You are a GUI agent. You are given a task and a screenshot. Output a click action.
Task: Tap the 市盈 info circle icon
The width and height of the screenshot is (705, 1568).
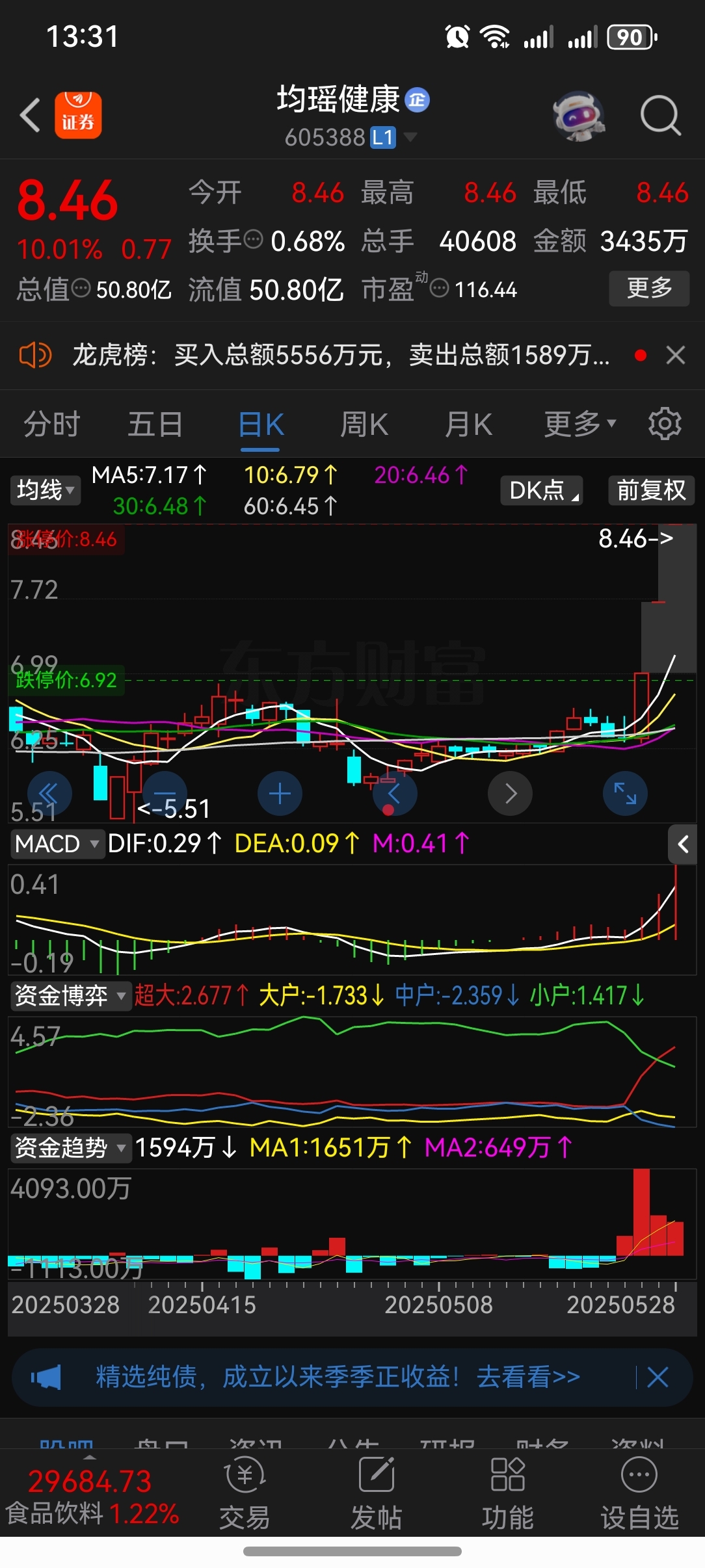pos(440,288)
